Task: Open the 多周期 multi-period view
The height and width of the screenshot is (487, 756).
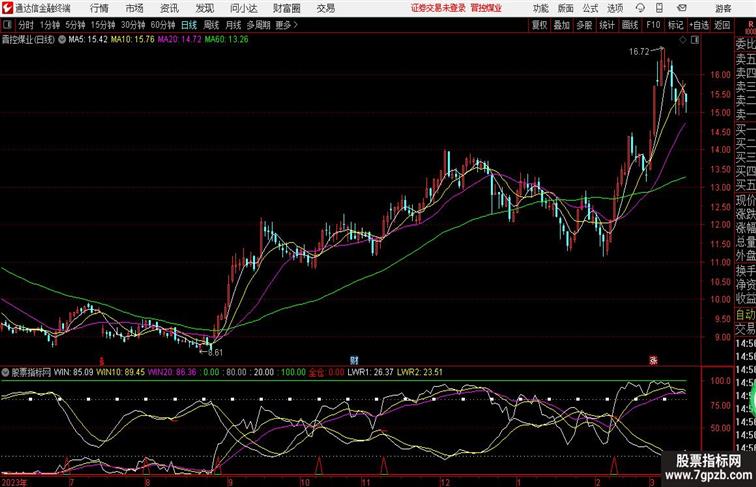Action: point(258,25)
